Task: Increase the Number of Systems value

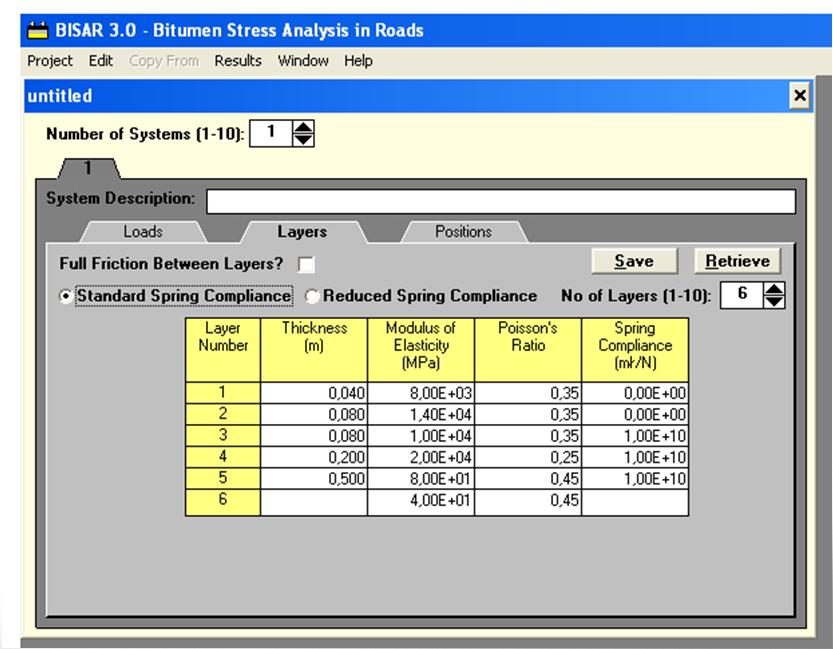Action: [x=303, y=127]
